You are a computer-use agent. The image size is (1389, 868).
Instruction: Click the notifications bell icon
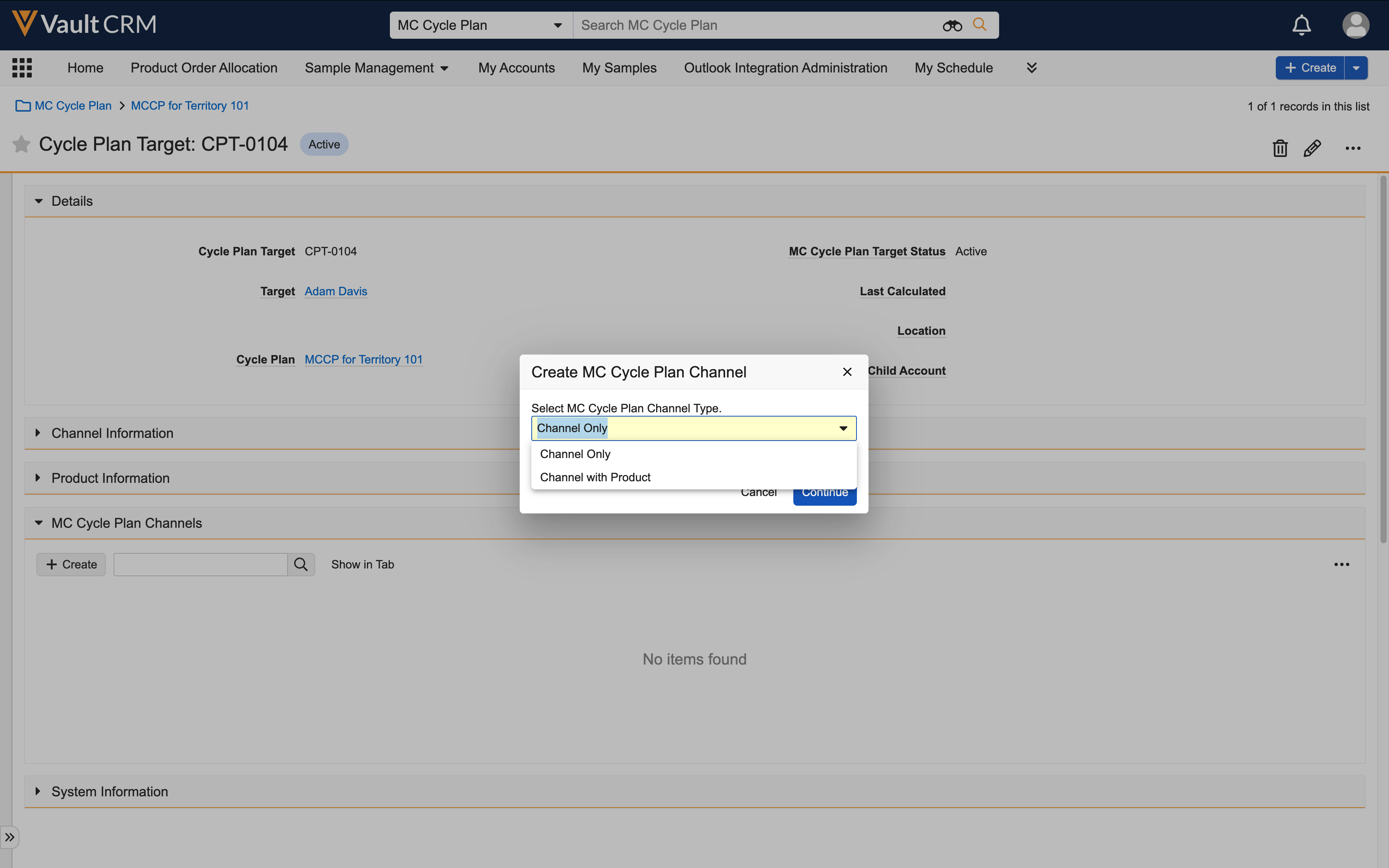tap(1301, 25)
